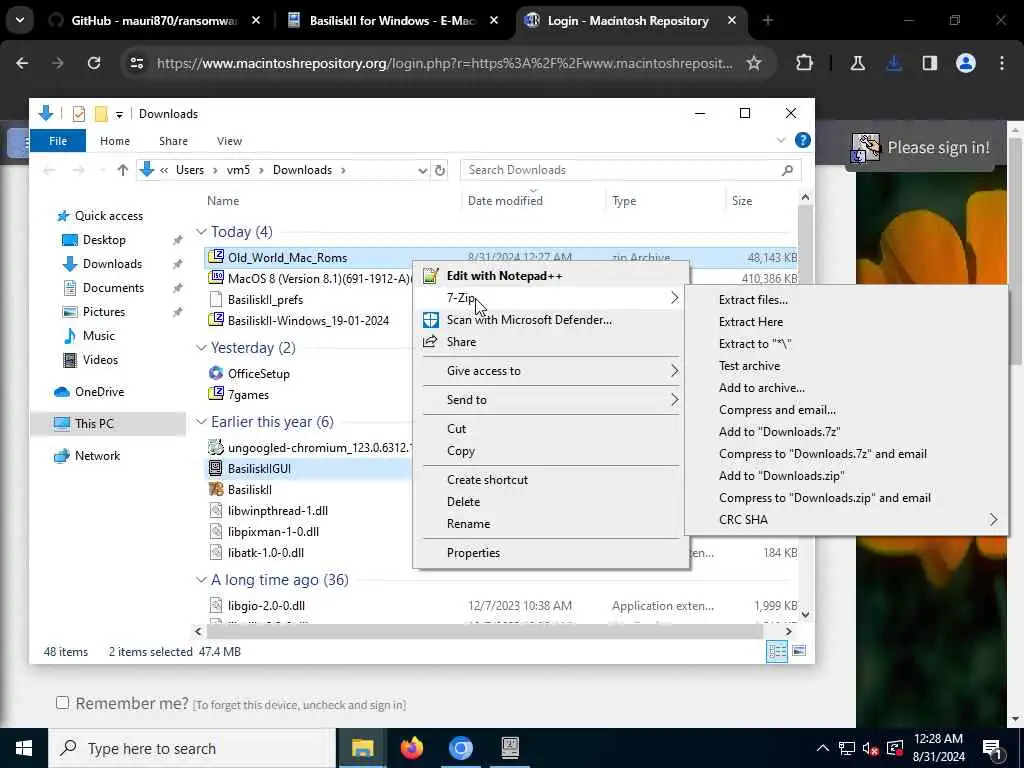Click the taskbar search box
The image size is (1024, 768).
coord(193,748)
